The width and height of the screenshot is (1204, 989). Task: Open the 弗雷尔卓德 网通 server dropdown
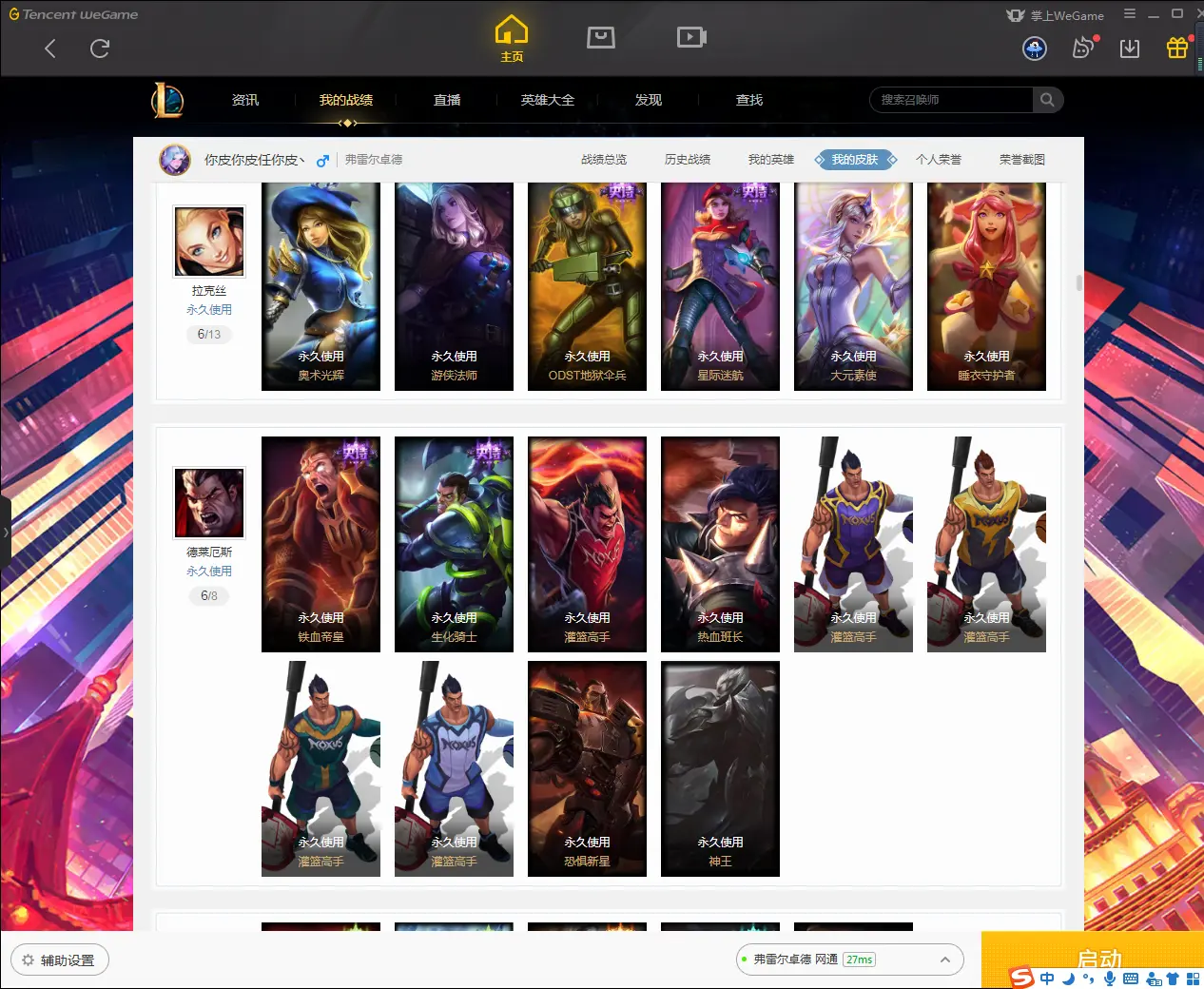(x=850, y=960)
